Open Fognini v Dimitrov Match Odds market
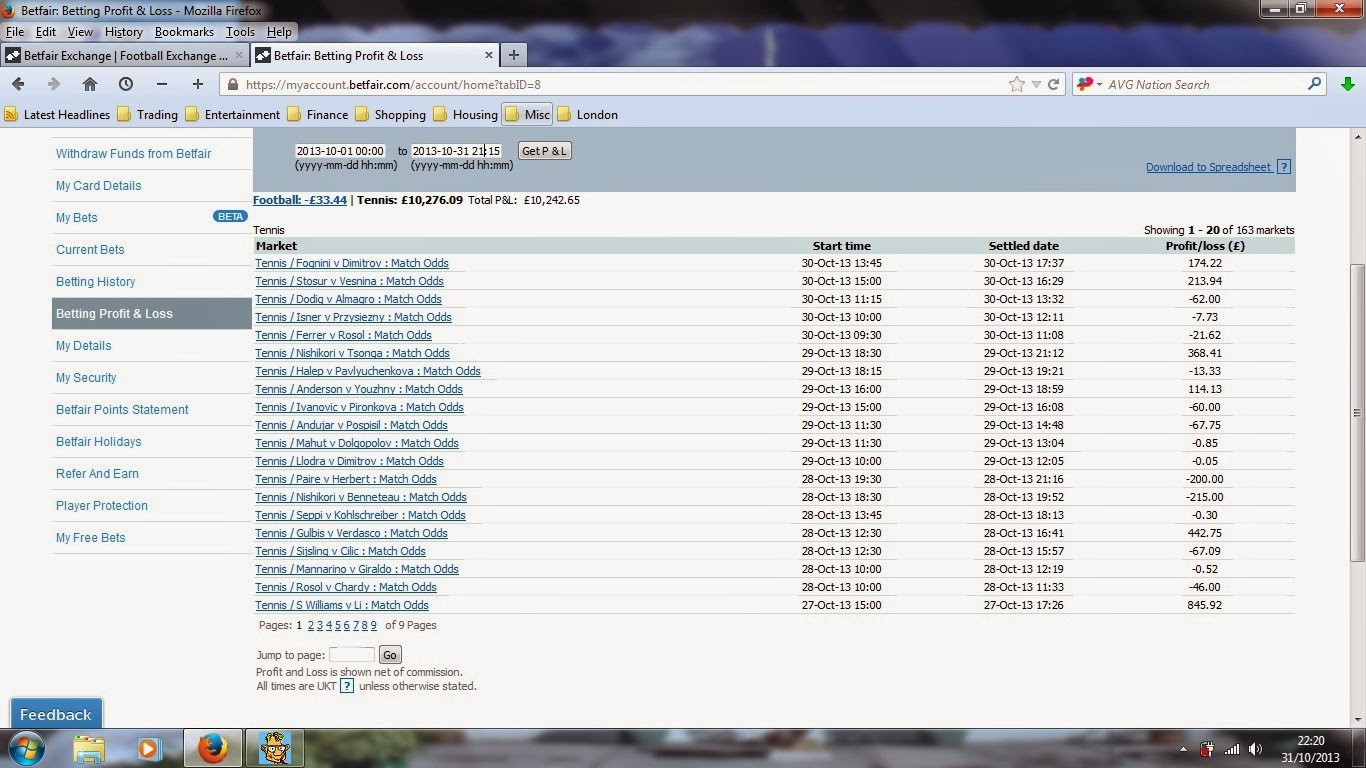Image resolution: width=1366 pixels, height=768 pixels. click(x=352, y=263)
